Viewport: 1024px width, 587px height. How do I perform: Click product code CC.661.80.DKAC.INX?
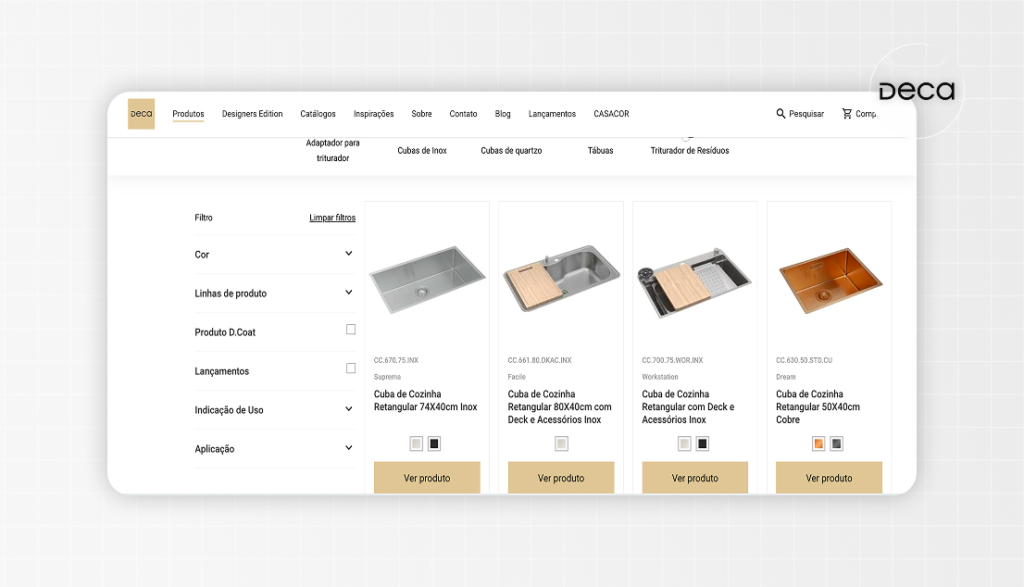540,360
